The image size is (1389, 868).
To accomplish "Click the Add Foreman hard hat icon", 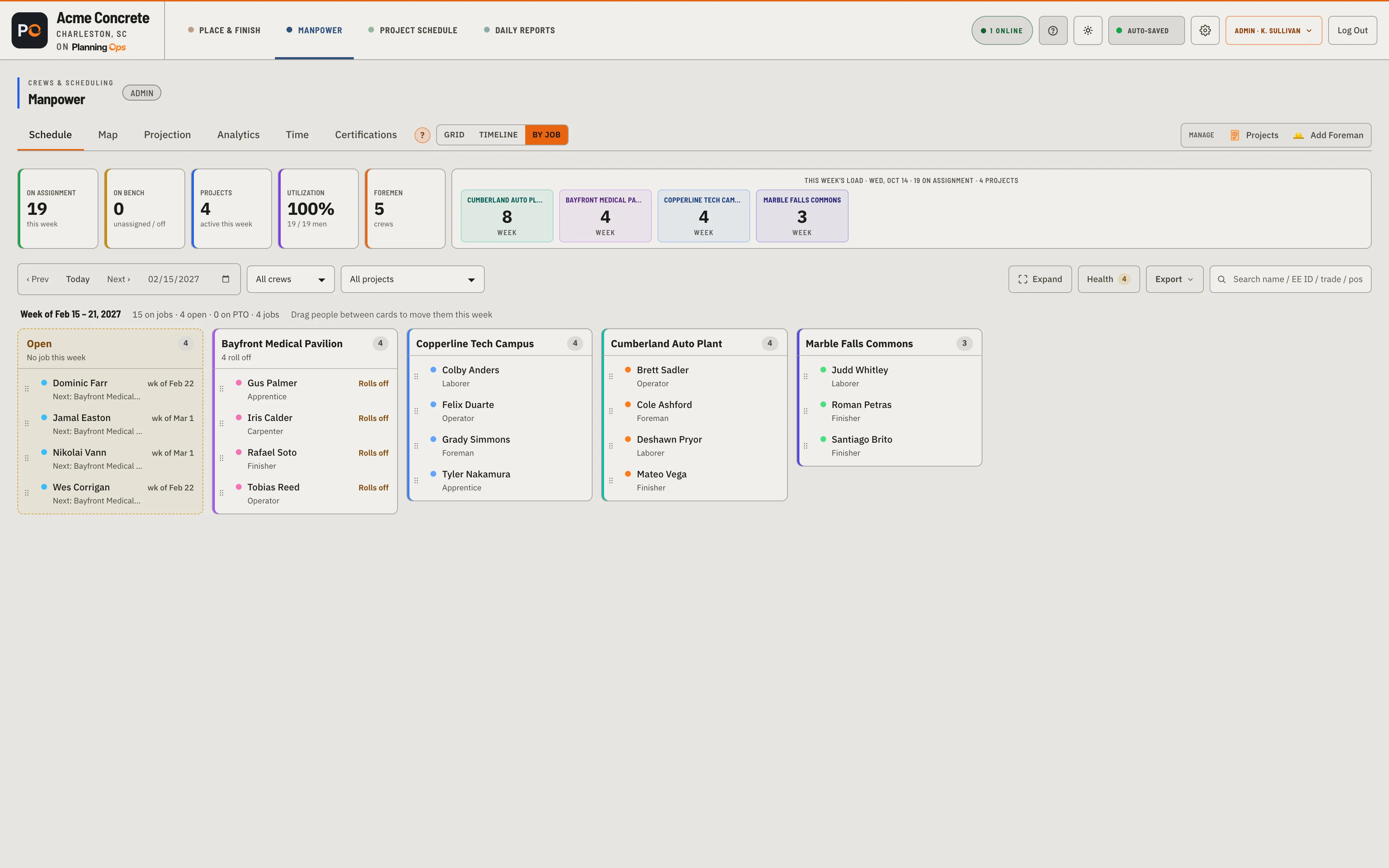I will coord(1298,136).
